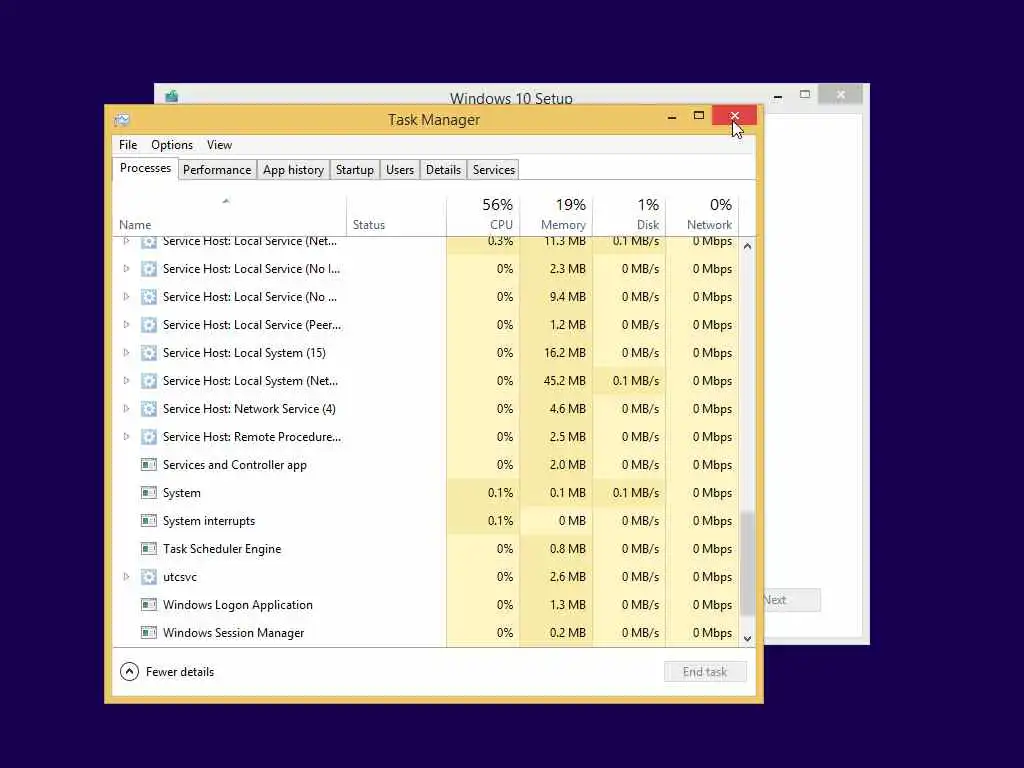1024x768 pixels.
Task: Switch to the Performance tab
Action: coord(217,170)
